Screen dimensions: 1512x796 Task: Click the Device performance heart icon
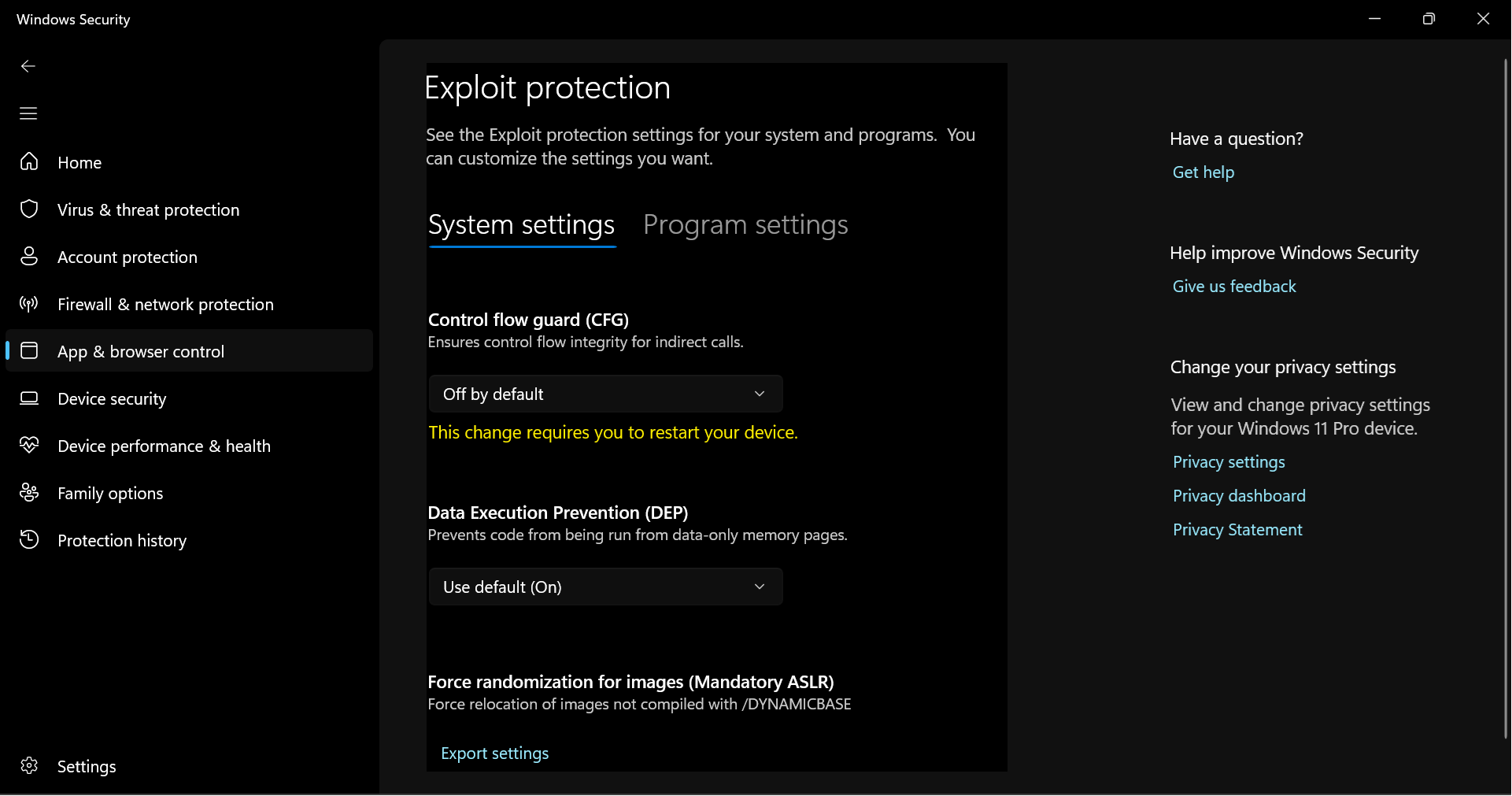(x=29, y=445)
